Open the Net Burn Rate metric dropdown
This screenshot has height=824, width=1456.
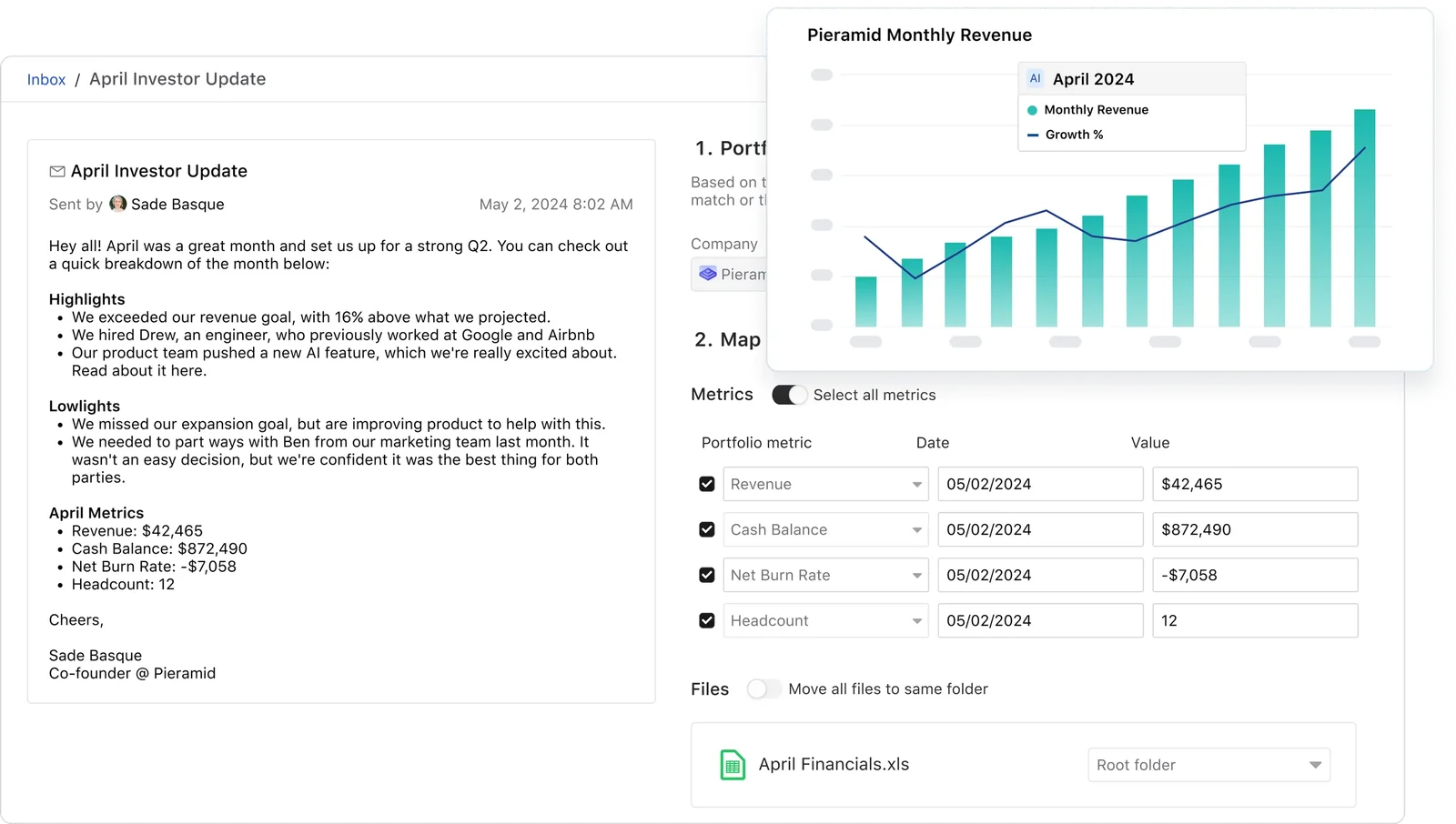[x=825, y=575]
